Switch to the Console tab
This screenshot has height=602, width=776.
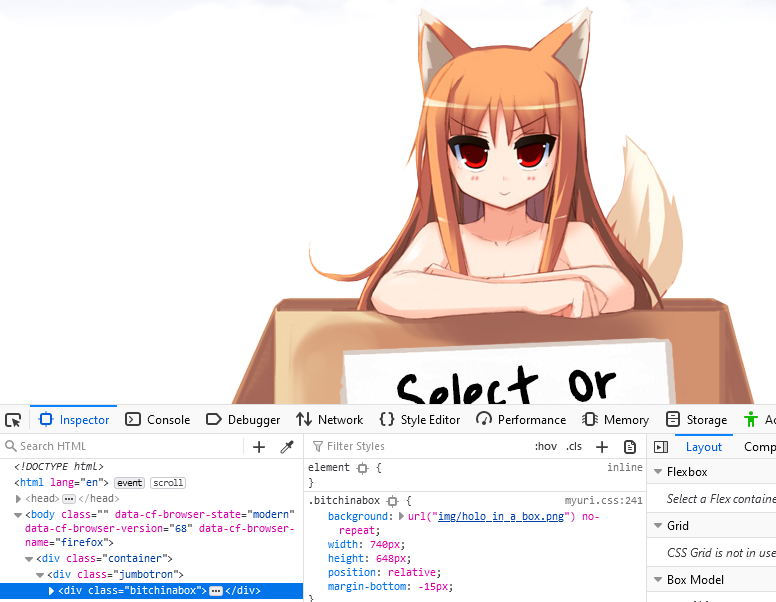pos(157,420)
